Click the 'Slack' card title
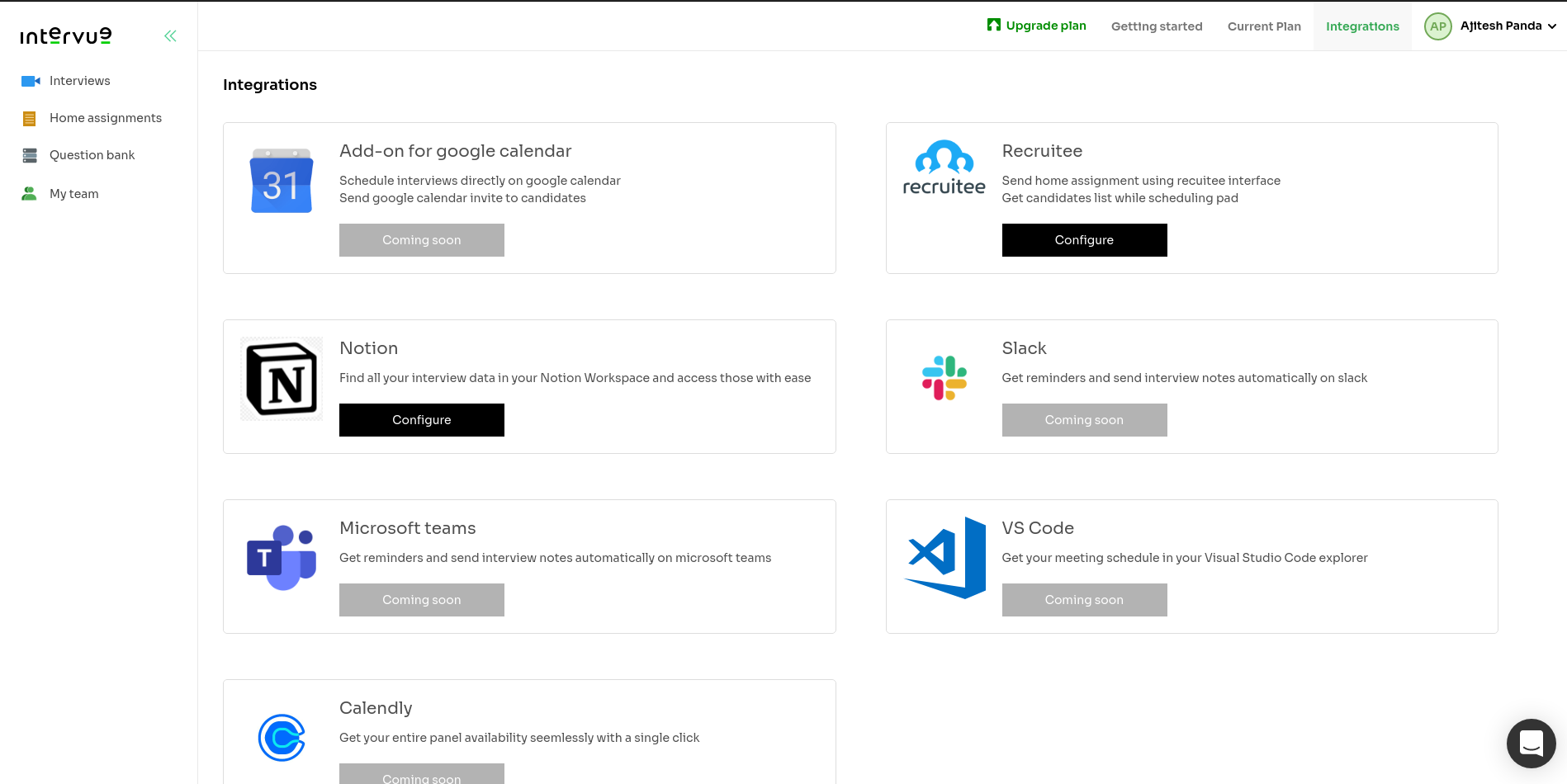This screenshot has height=784, width=1567. pos(1024,348)
